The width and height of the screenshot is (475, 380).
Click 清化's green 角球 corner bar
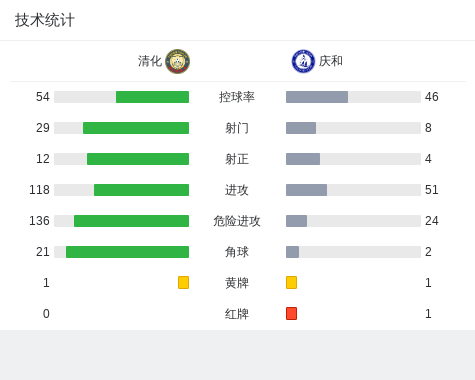(127, 252)
